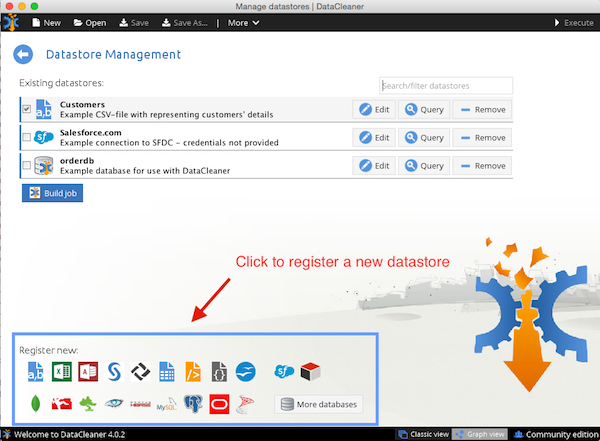This screenshot has width=600, height=441.
Task: Execute the current job
Action: click(574, 23)
